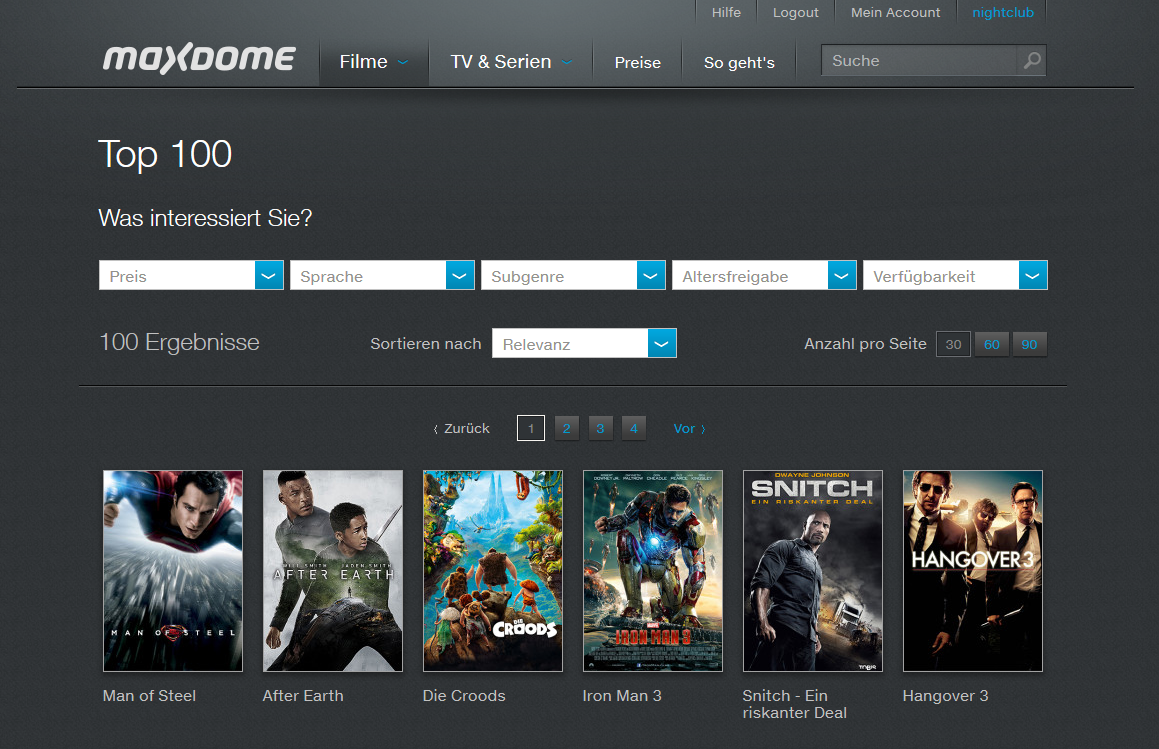Expand the Altersfreigabe filter dropdown
1159x749 pixels.
pos(764,276)
